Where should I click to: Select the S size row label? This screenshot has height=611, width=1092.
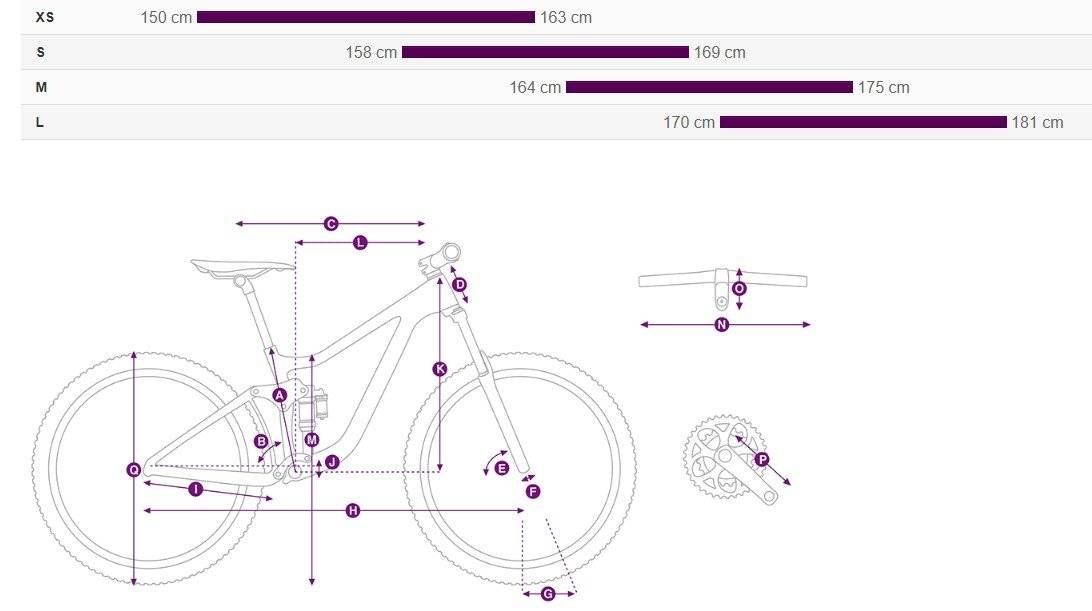[40, 52]
